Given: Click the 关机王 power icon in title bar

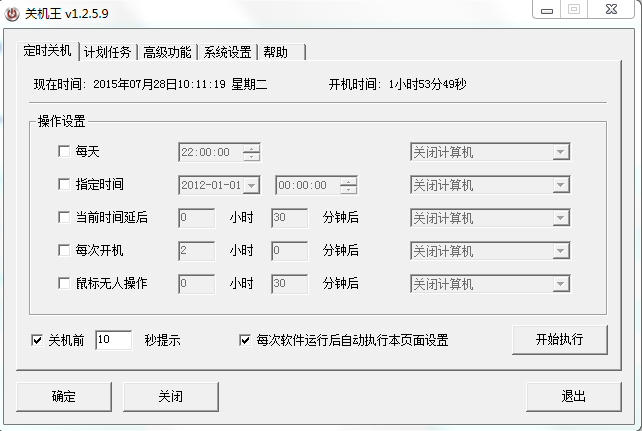Looking at the screenshot, I should (12, 13).
